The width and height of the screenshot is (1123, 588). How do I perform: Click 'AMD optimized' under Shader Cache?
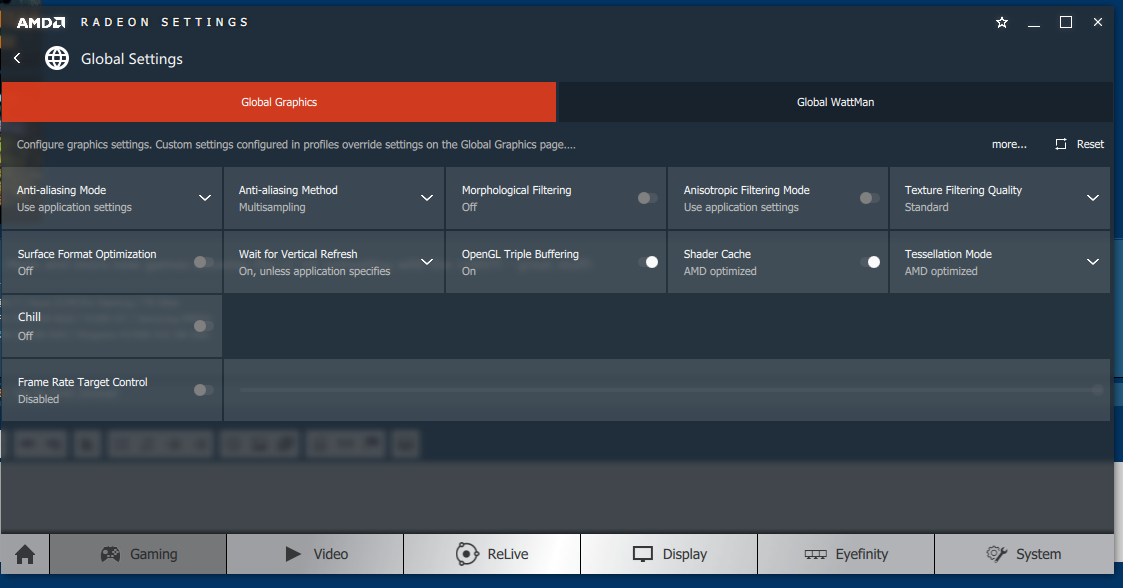coord(720,271)
